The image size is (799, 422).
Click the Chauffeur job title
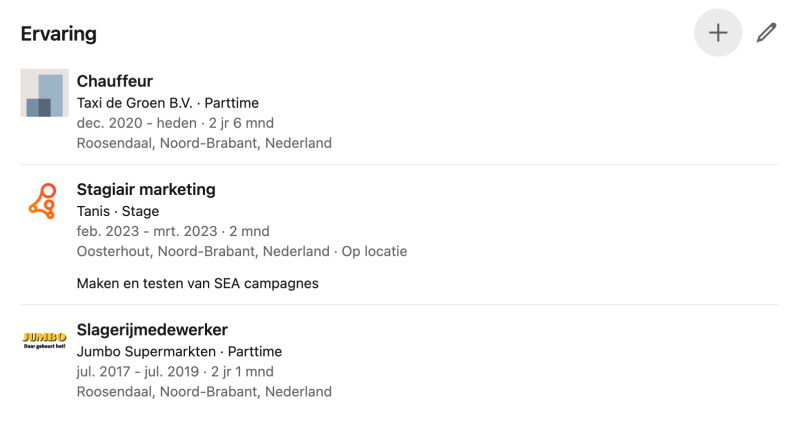click(114, 81)
